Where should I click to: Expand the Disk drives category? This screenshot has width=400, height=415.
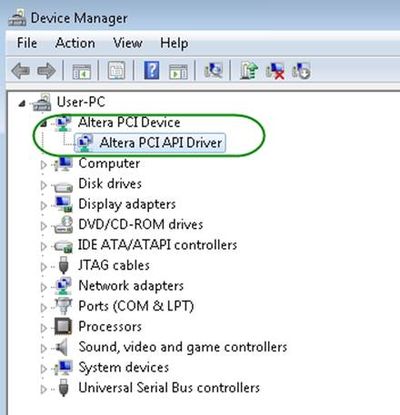coord(43,185)
